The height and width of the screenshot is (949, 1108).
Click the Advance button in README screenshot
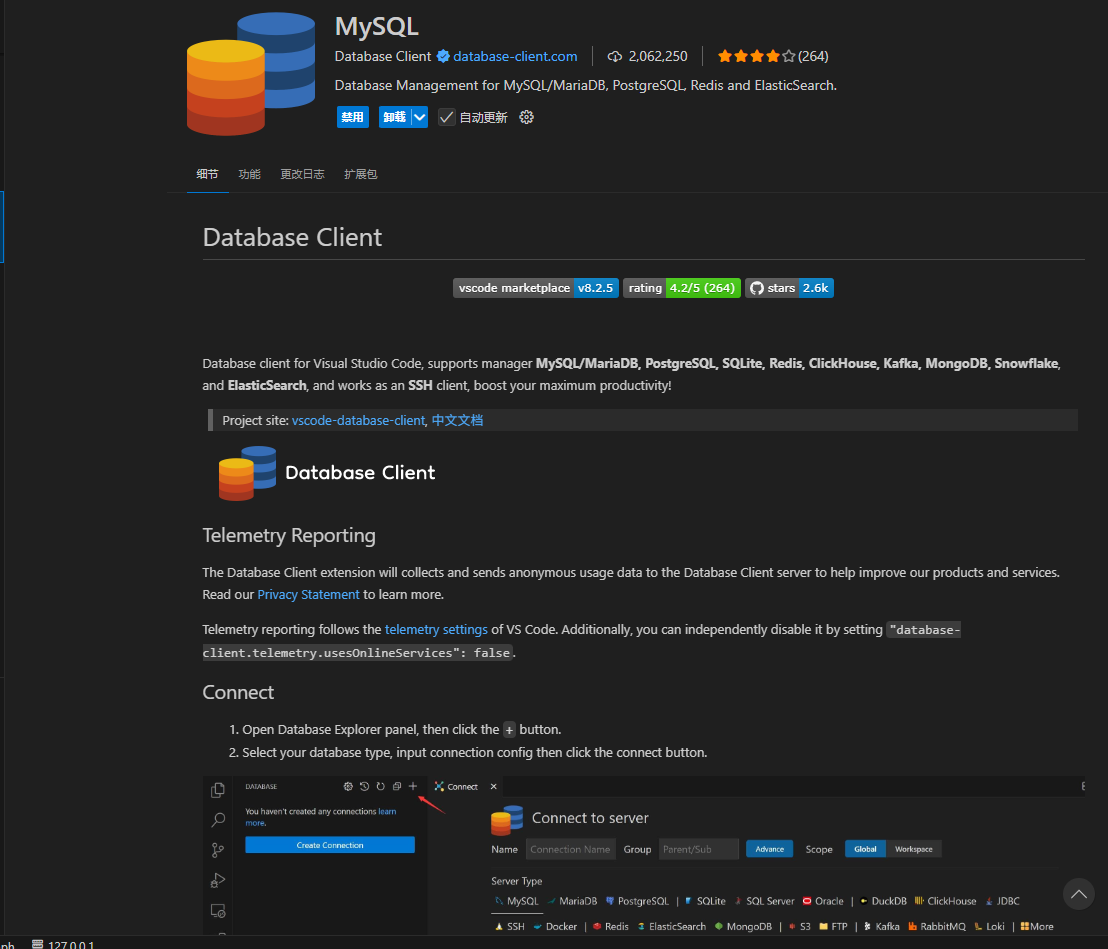tap(770, 849)
